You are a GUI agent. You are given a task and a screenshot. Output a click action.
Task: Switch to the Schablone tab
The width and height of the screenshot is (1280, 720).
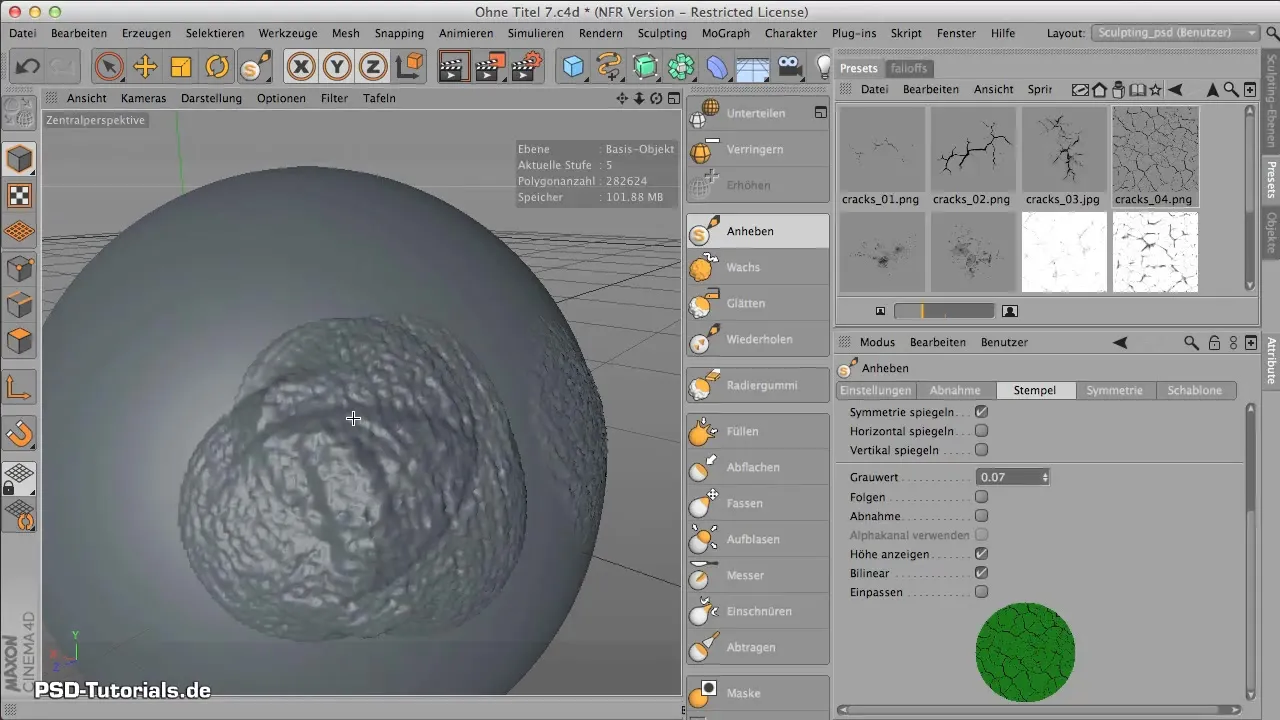(1195, 390)
